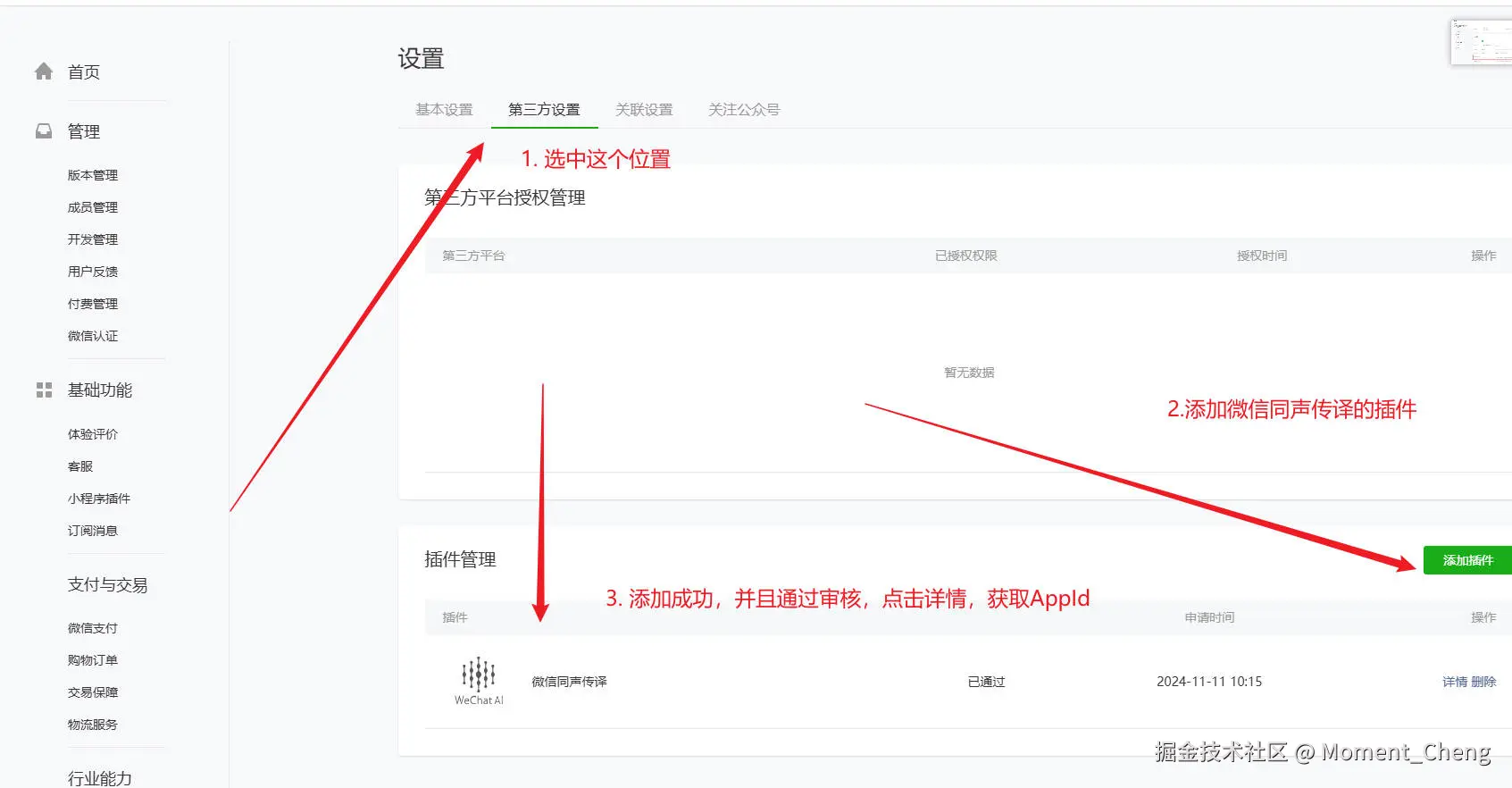Open 体验评价 in the sidebar
This screenshot has width=1512, height=788.
93,434
